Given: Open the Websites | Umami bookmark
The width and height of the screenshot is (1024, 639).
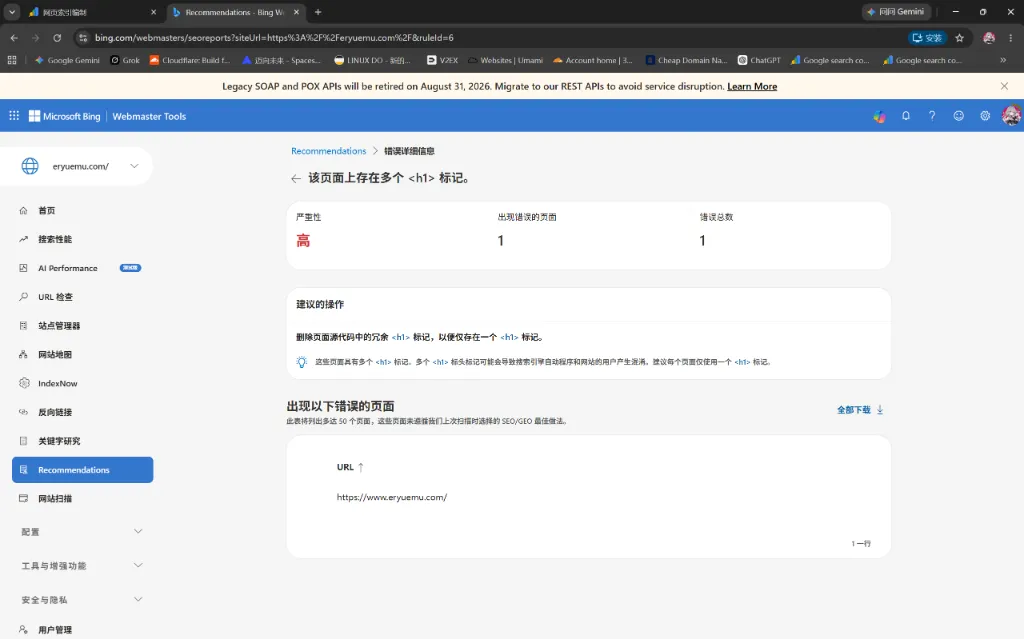Looking at the screenshot, I should click(505, 60).
